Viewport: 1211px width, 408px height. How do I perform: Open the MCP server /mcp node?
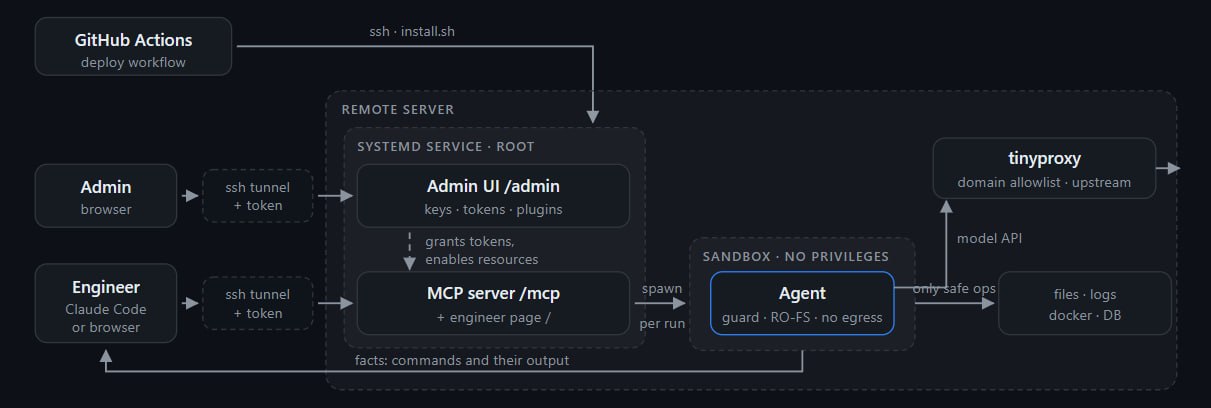493,303
